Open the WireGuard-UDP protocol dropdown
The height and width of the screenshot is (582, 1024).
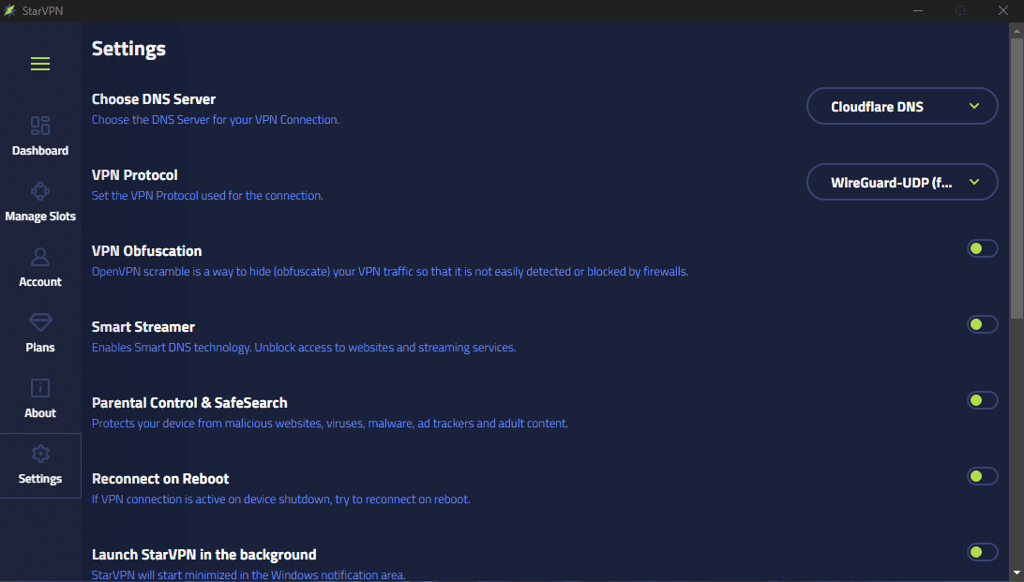point(902,182)
